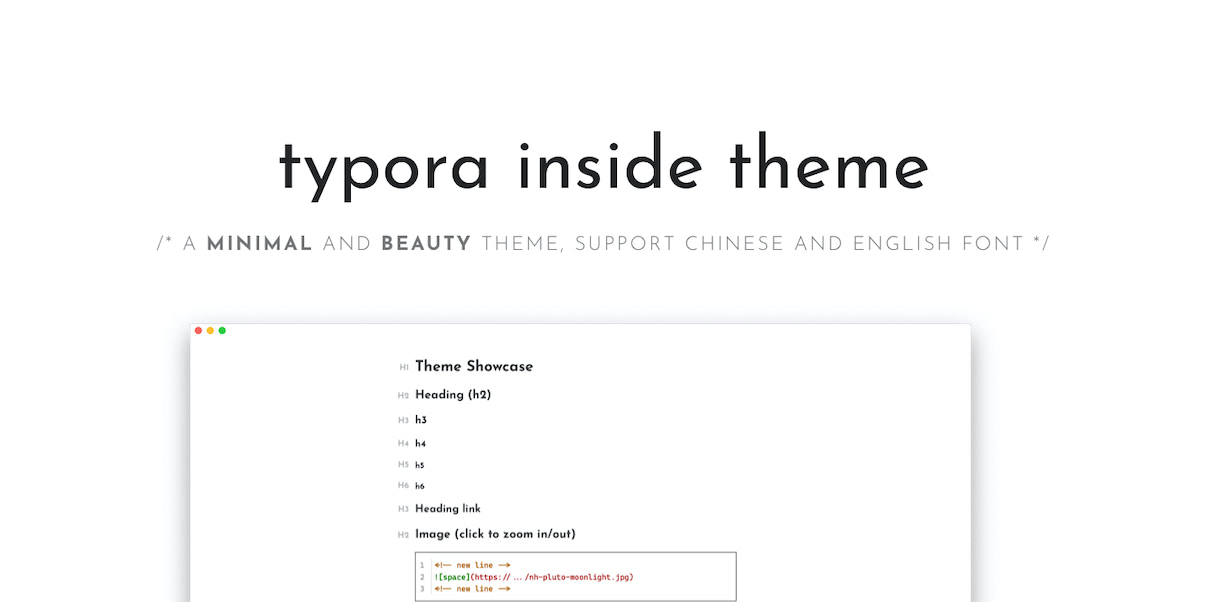
Task: Click the "typora inside theme" title
Action: pyautogui.click(x=603, y=166)
